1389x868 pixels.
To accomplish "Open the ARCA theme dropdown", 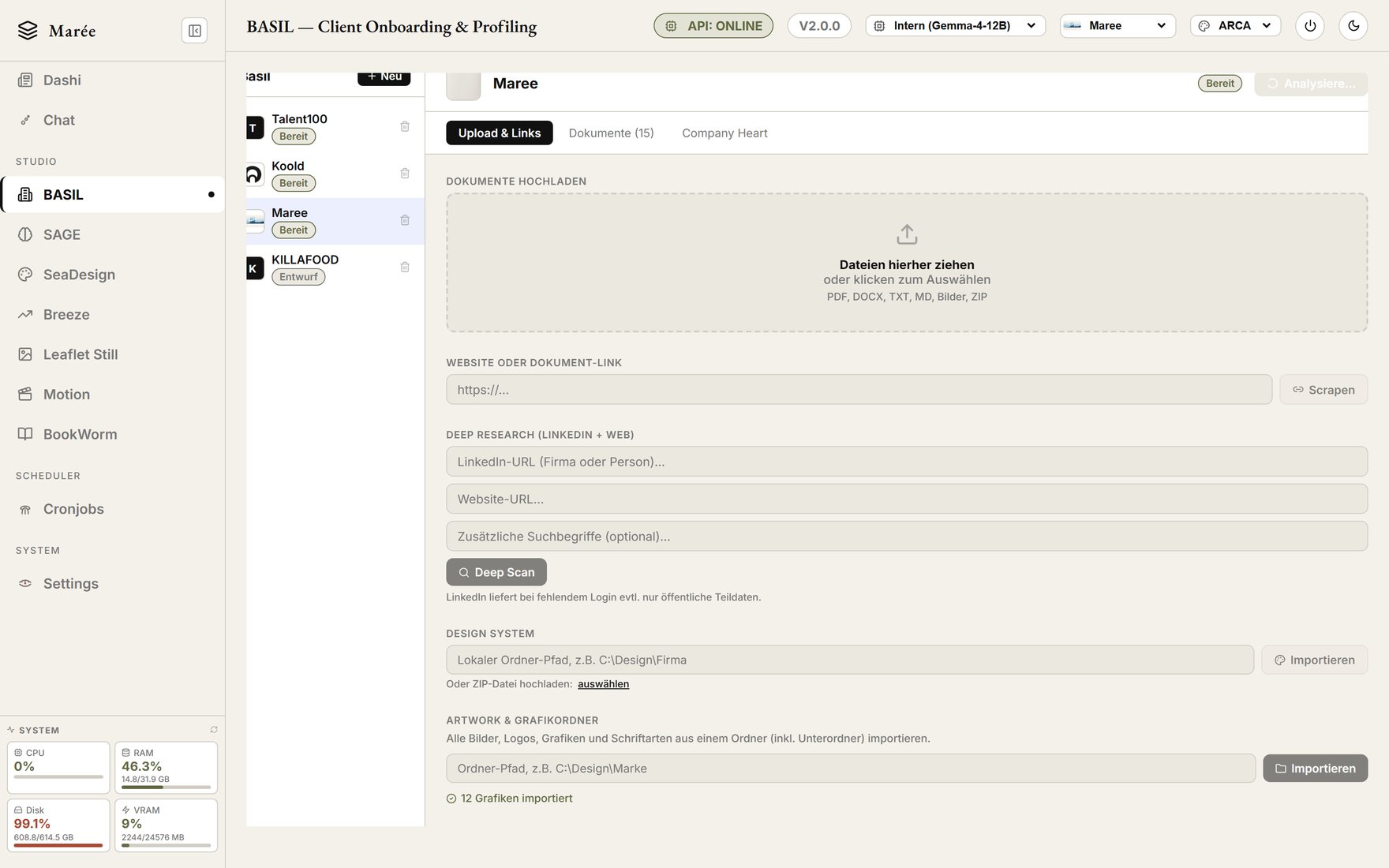I will pos(1235,26).
